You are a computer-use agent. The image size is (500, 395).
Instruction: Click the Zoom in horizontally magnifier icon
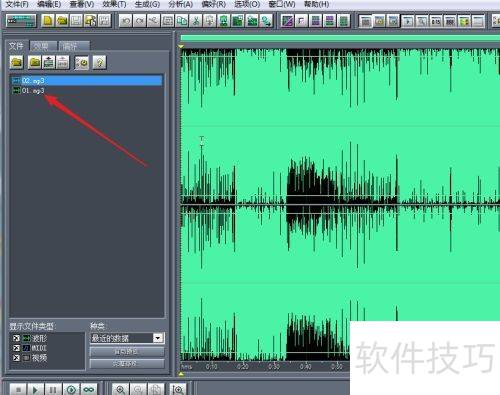pyautogui.click(x=120, y=389)
